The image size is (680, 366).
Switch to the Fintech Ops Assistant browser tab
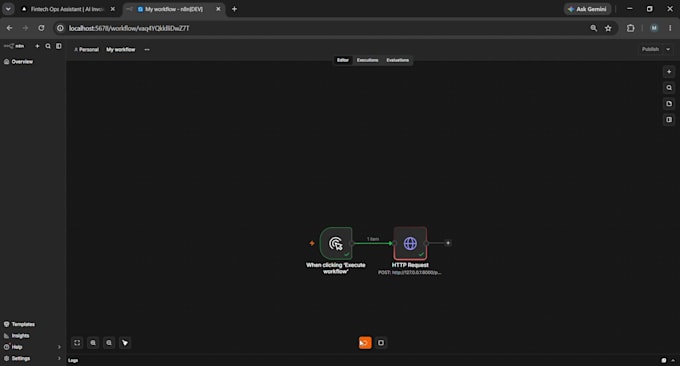(67, 9)
